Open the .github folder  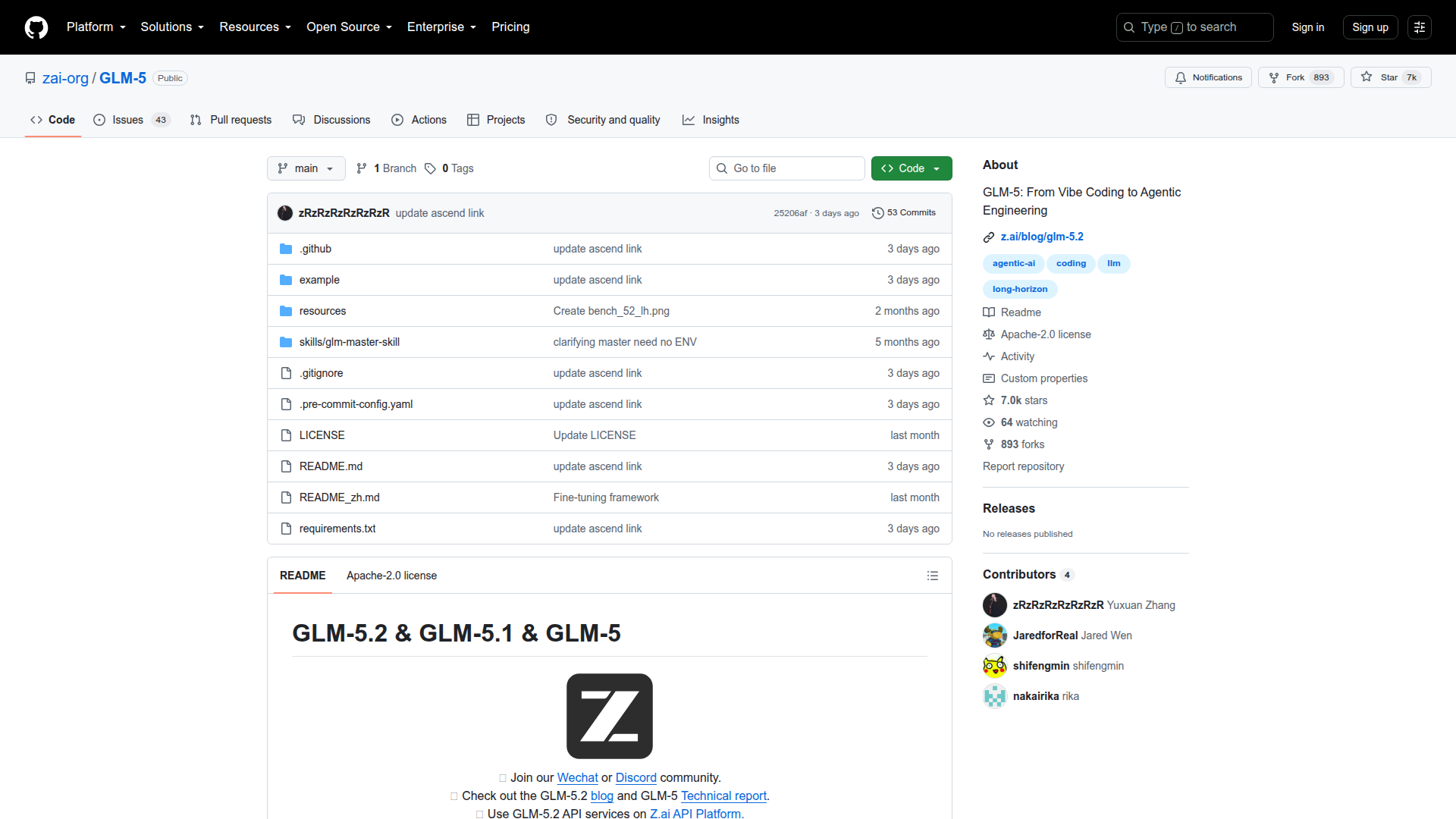point(315,249)
